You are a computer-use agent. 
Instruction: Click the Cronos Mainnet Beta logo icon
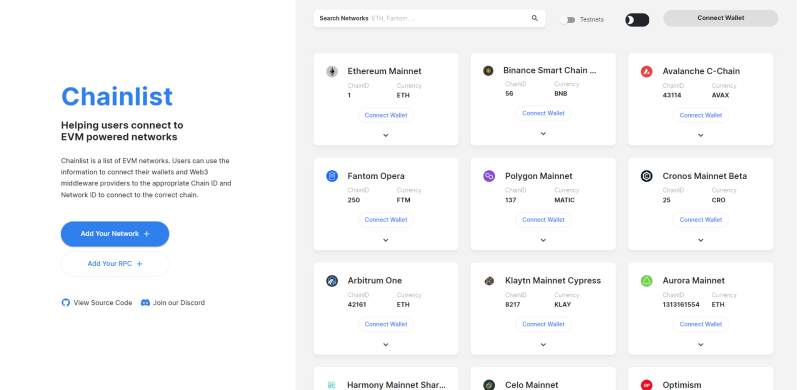pos(646,176)
